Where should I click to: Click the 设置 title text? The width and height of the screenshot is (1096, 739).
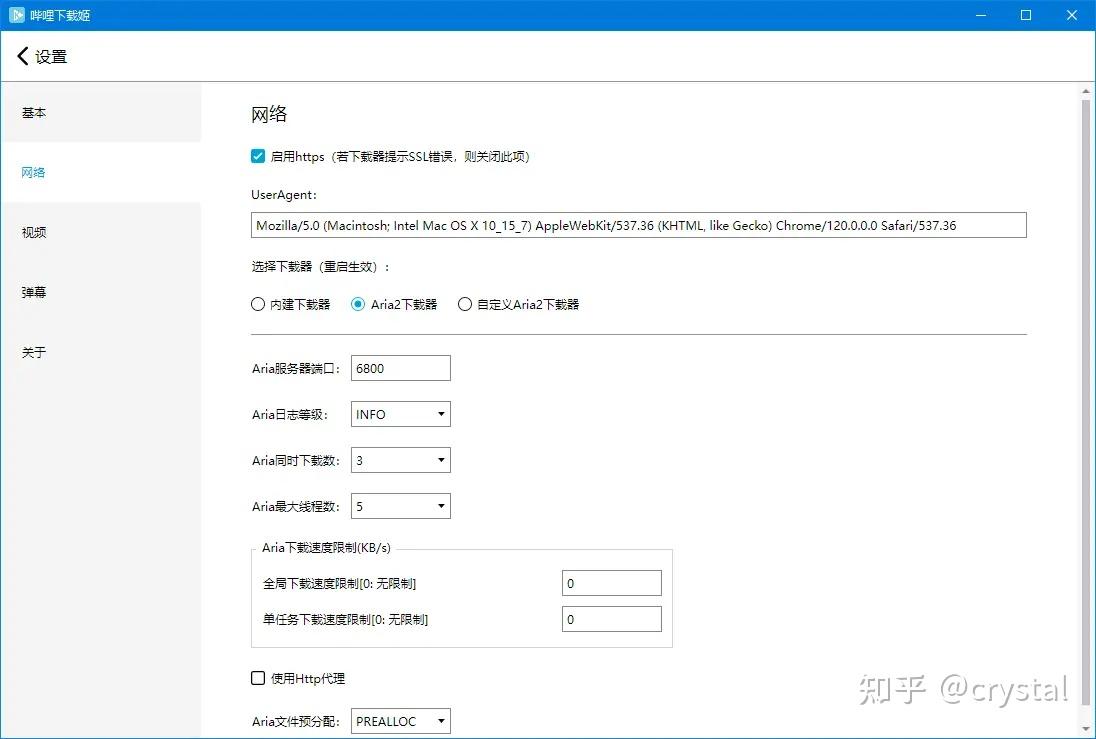pyautogui.click(x=51, y=57)
